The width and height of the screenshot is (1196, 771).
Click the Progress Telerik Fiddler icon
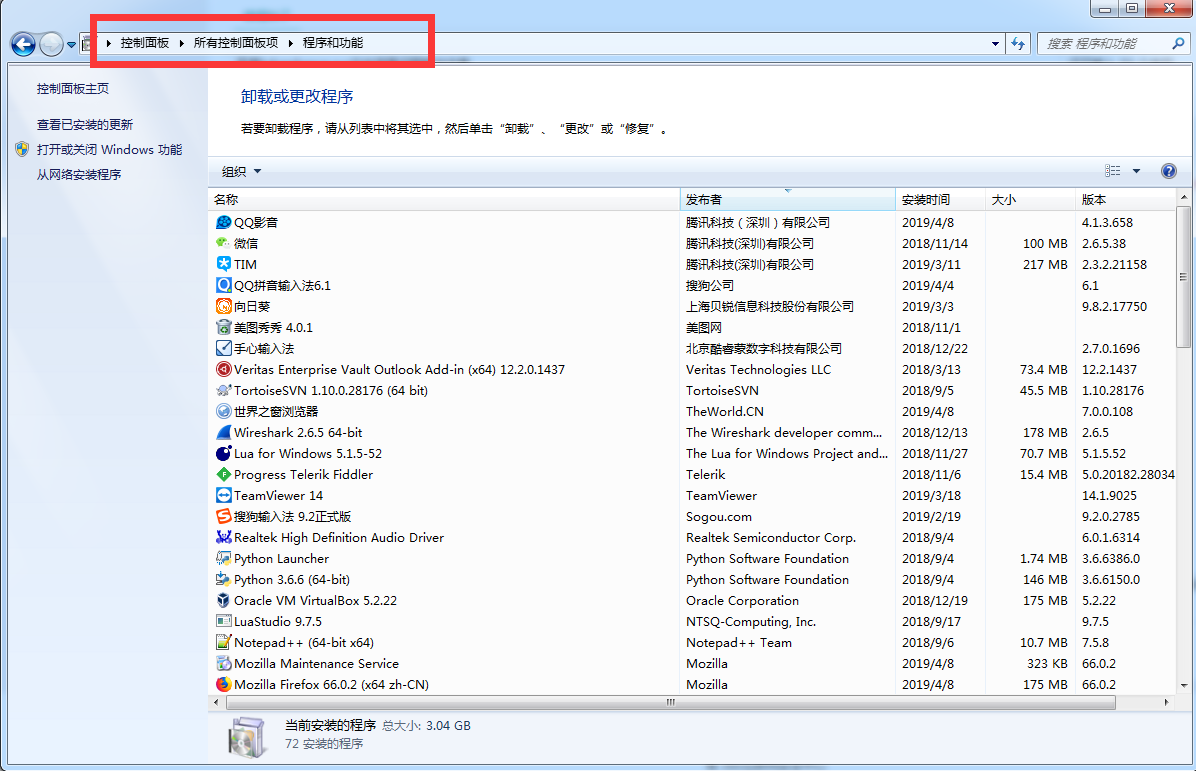click(223, 474)
